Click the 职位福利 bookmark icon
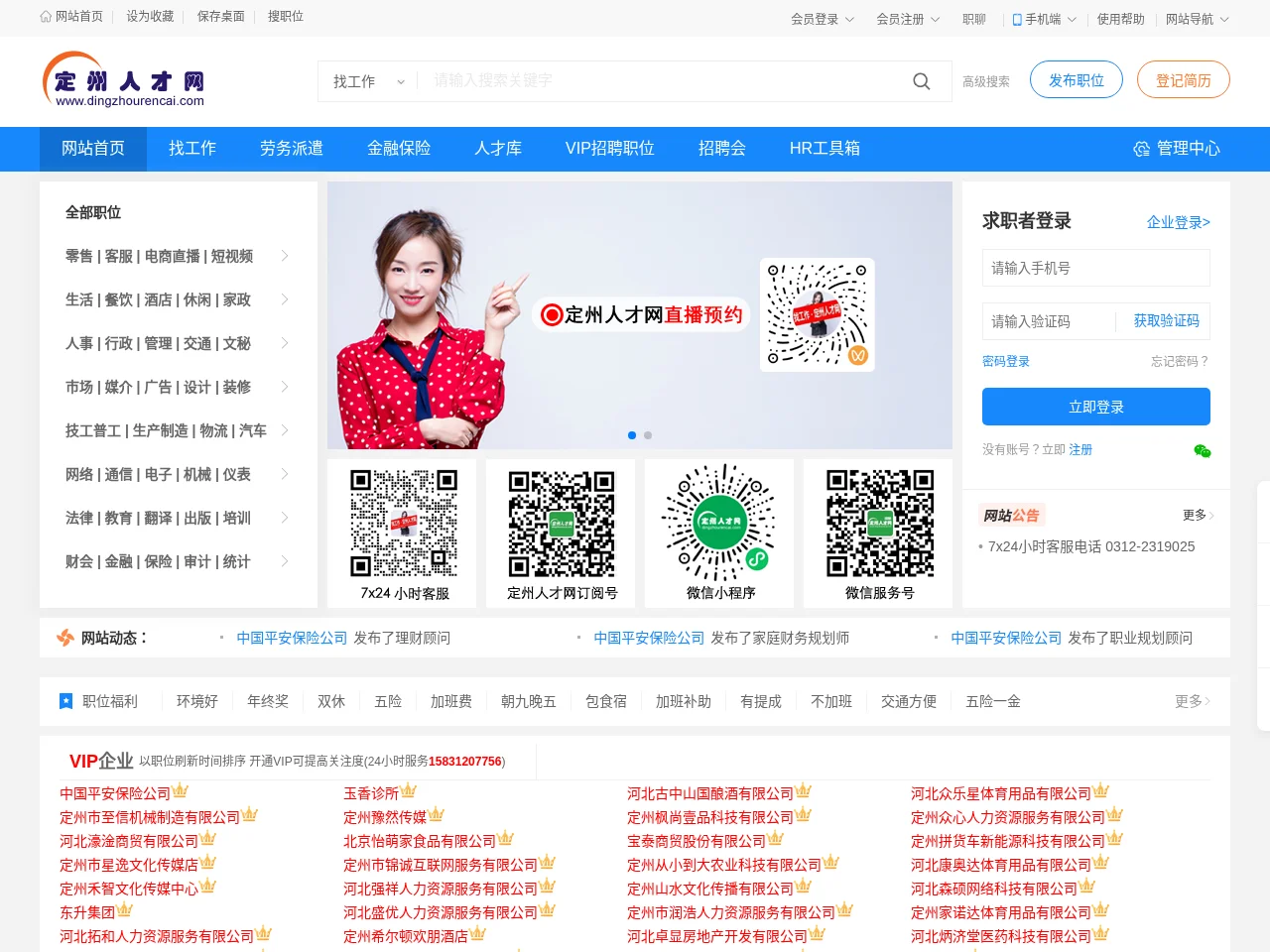1270x952 pixels. (66, 701)
